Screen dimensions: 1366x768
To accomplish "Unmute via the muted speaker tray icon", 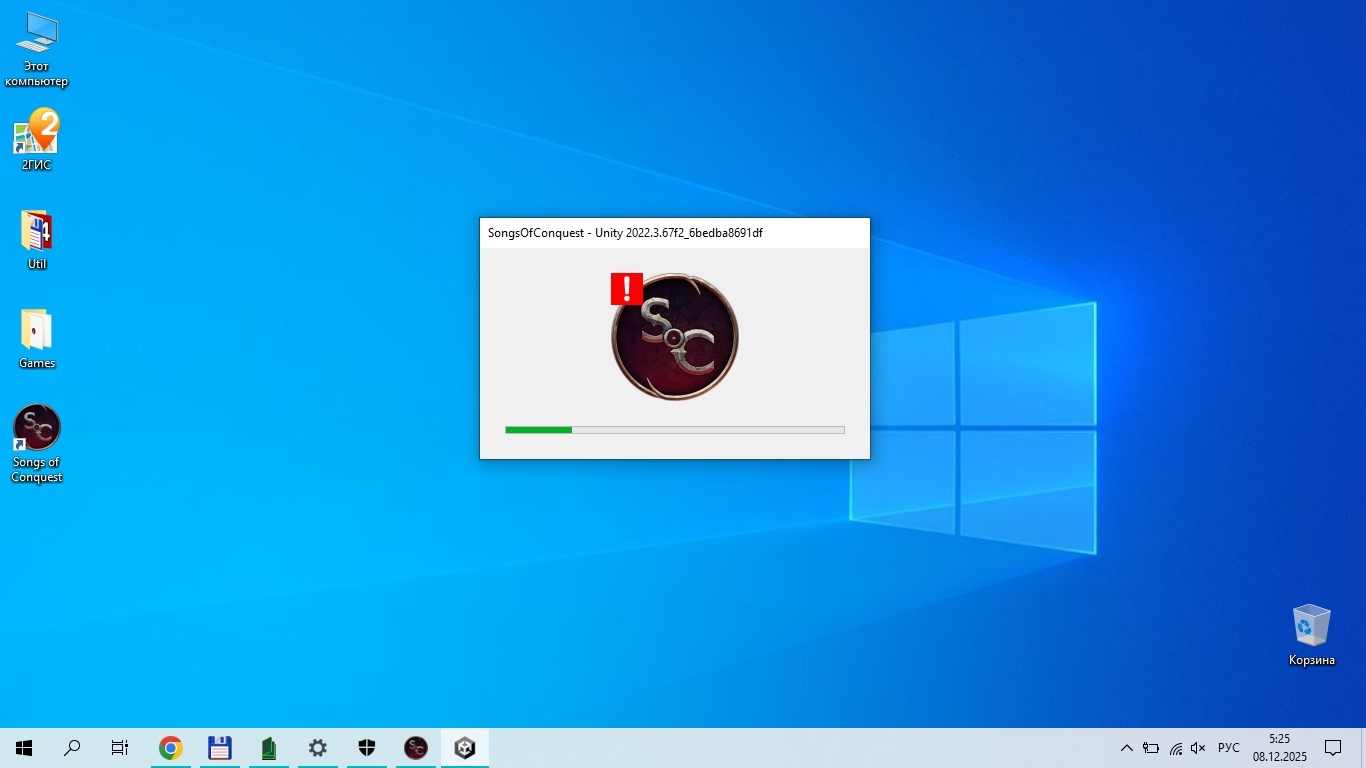I will coord(1198,748).
